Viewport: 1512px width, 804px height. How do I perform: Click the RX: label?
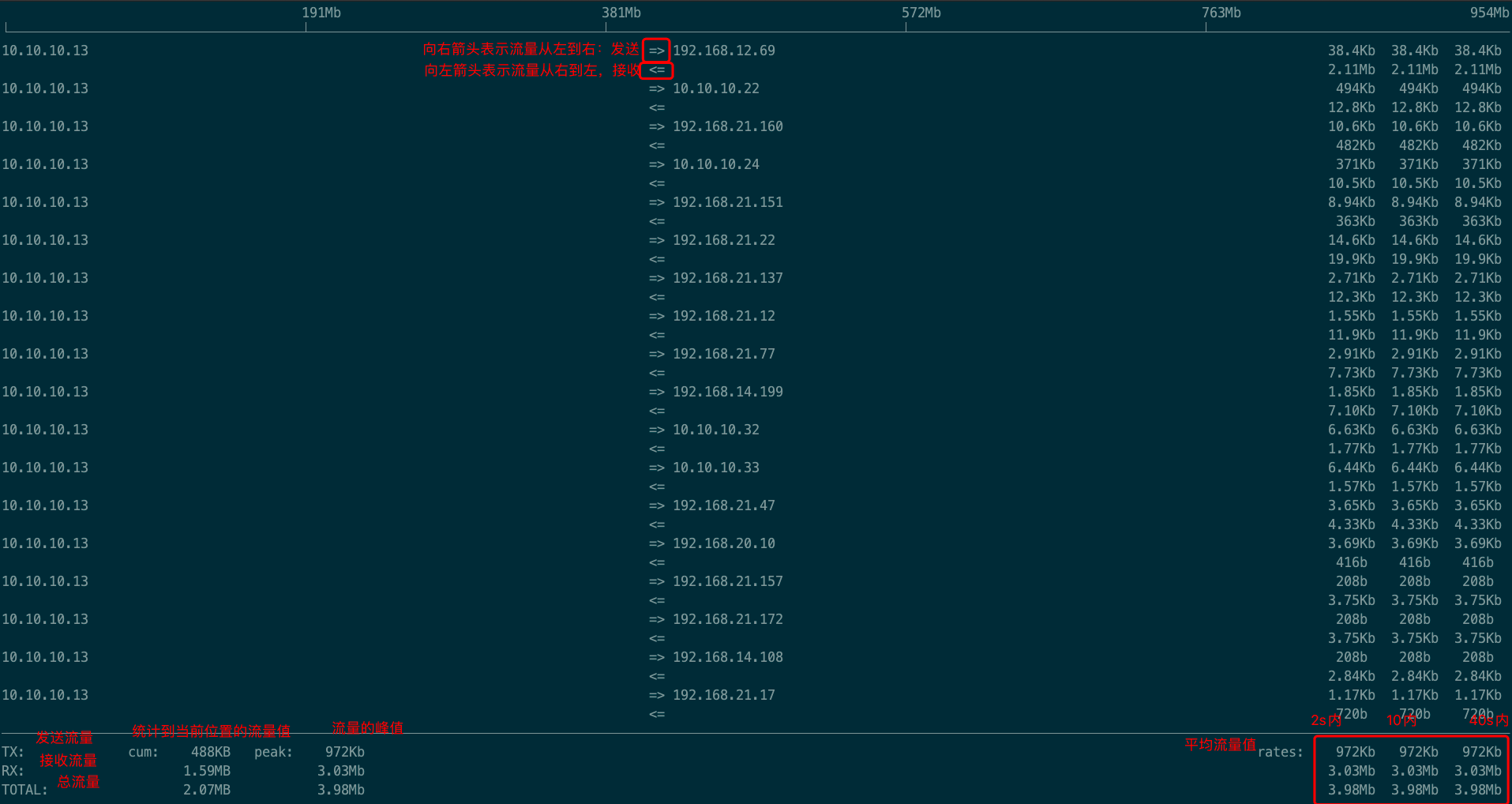tap(13, 771)
